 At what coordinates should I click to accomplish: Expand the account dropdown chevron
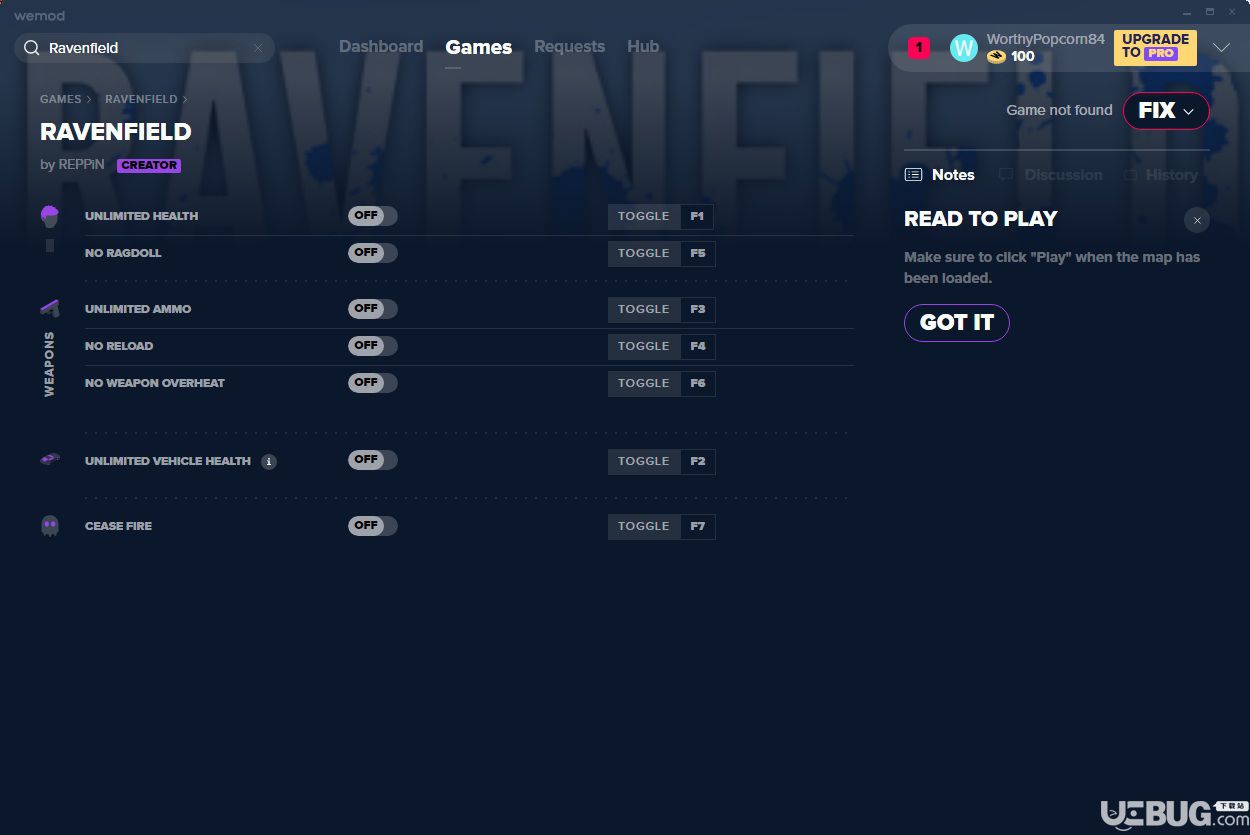tap(1221, 48)
